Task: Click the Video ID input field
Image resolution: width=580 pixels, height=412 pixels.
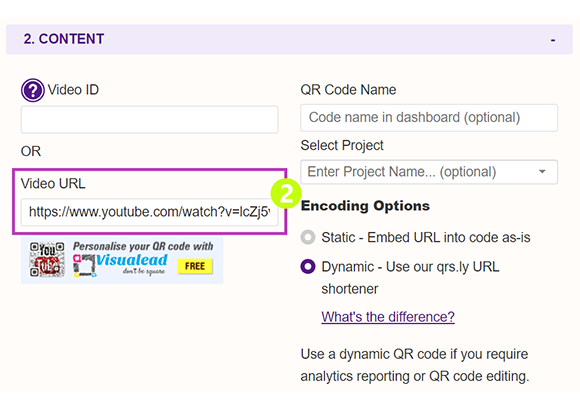Action: pos(149,119)
